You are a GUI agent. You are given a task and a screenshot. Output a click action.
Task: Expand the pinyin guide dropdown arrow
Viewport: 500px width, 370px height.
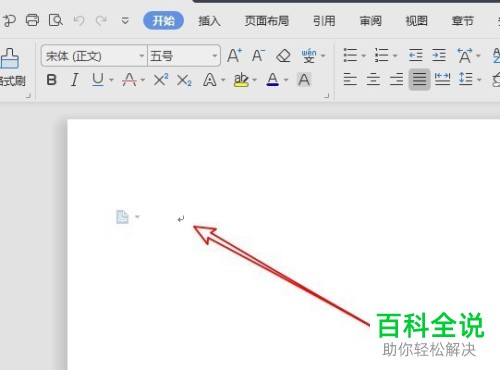[x=323, y=56]
